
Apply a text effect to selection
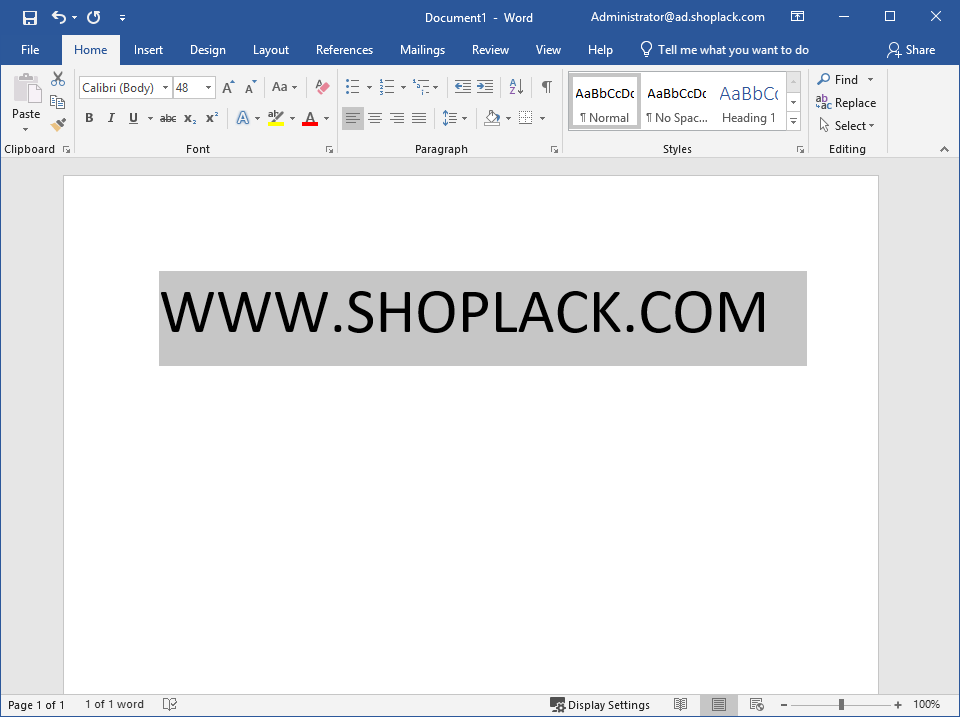click(243, 118)
